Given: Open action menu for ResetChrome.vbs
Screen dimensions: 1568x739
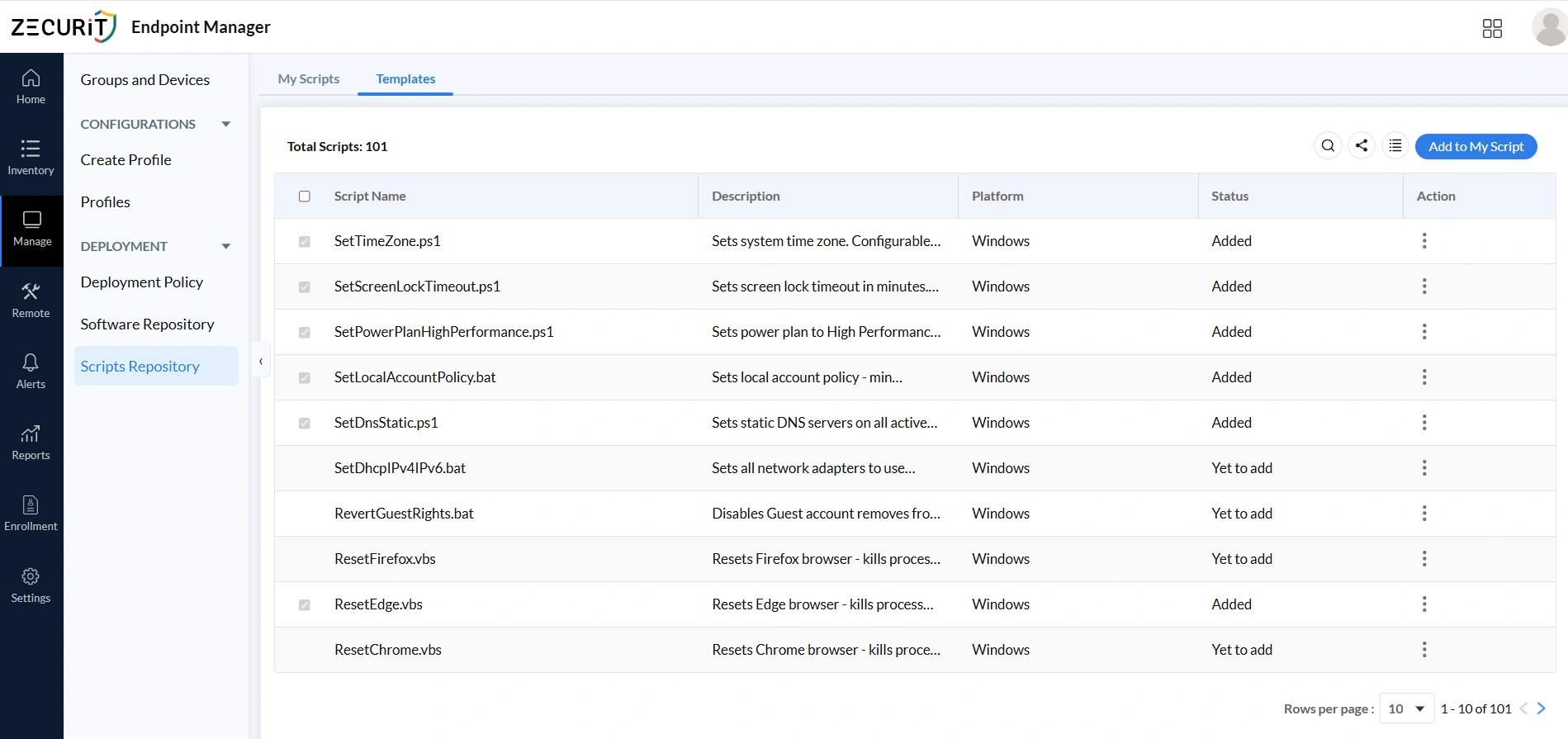Looking at the screenshot, I should pos(1424,650).
